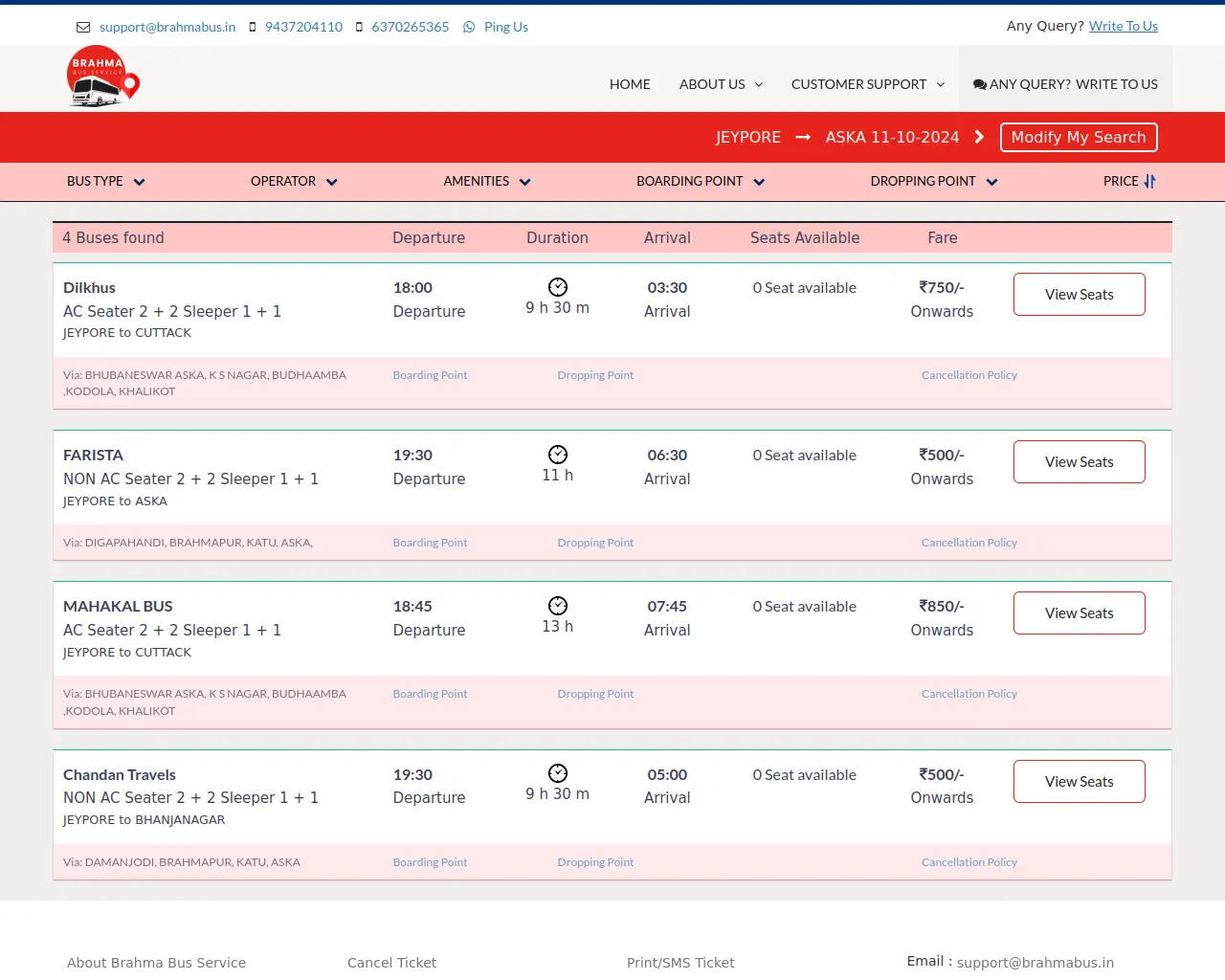Expand the Bus Type filter
1225x980 pixels.
(105, 181)
